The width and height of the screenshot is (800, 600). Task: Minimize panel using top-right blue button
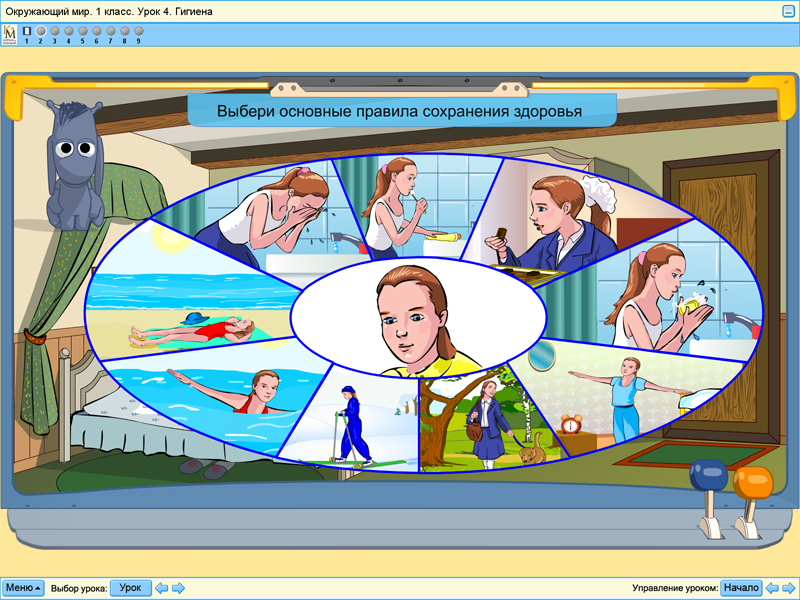(x=789, y=11)
